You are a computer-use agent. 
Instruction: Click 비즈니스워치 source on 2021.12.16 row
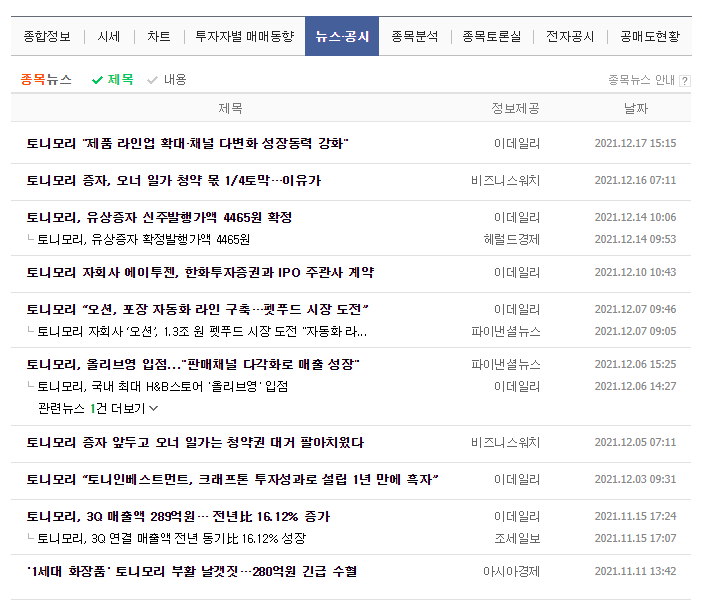[505, 180]
